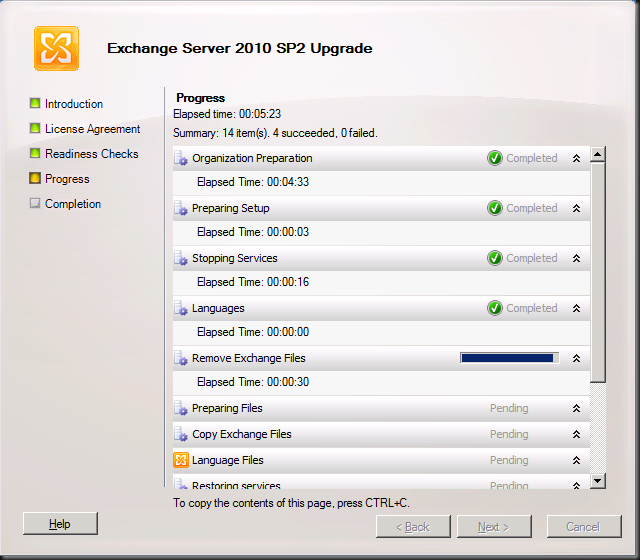Viewport: 640px width, 560px height.
Task: Click the green Readiness Checks step indicator
Action: 35,153
